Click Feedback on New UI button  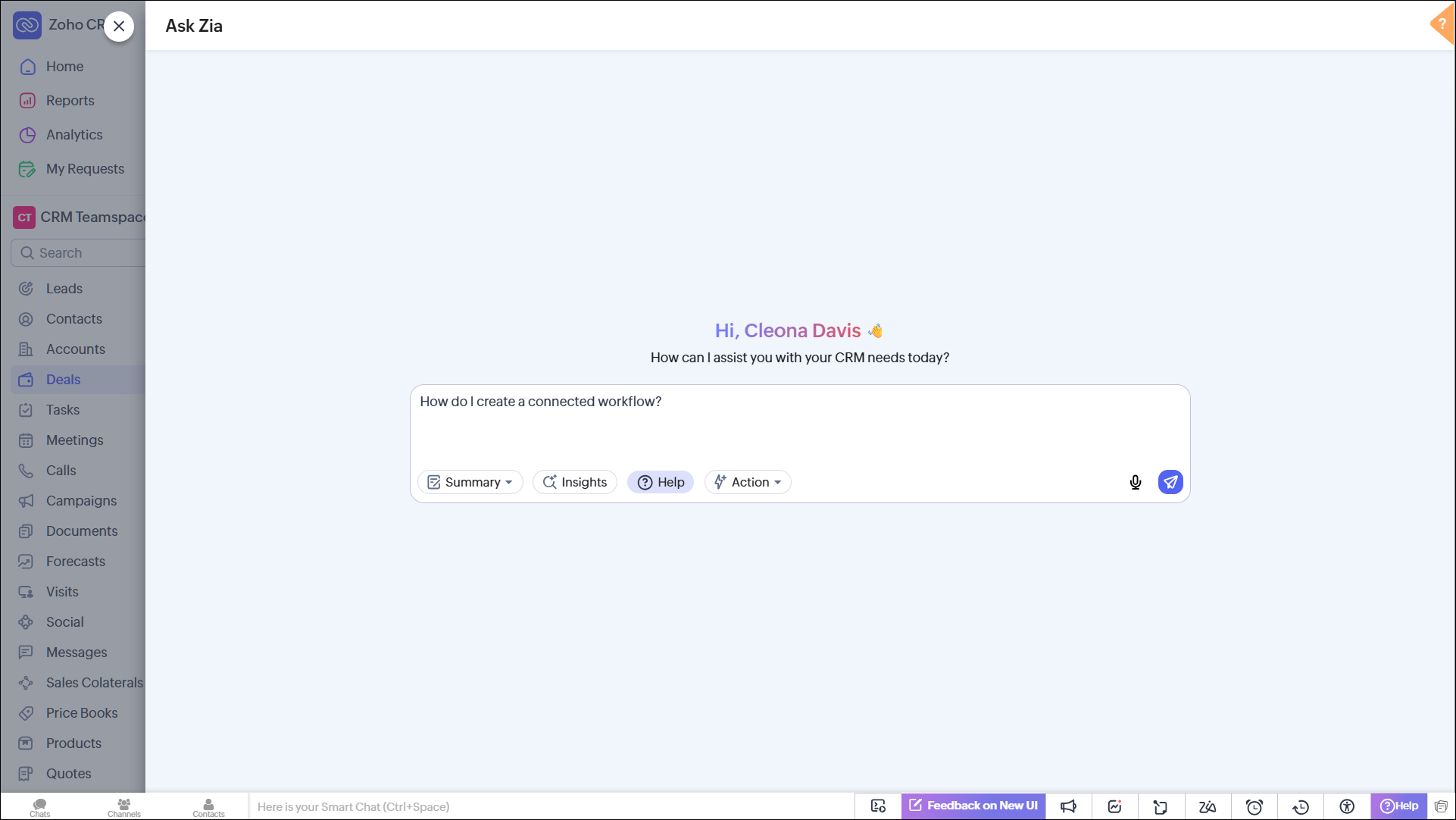coord(973,806)
